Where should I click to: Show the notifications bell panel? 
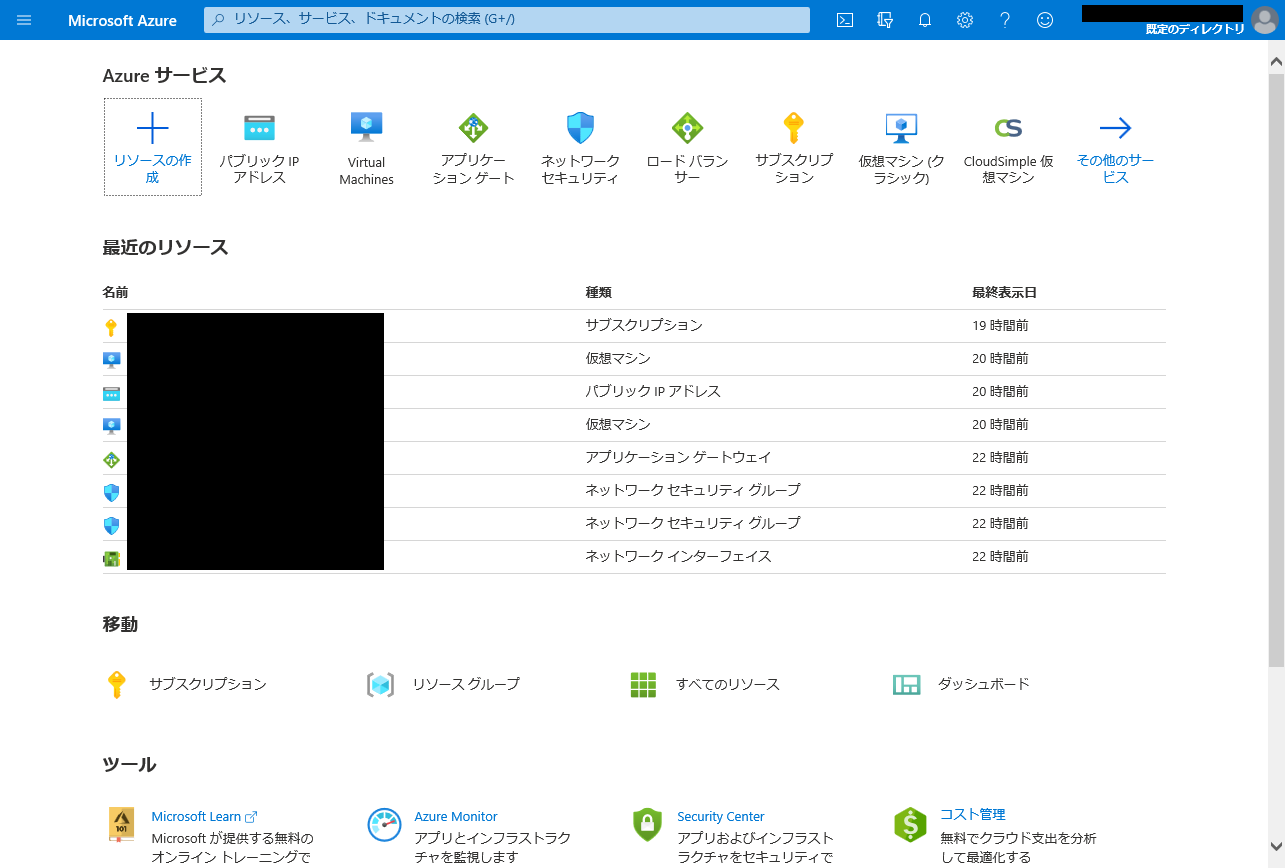(925, 20)
